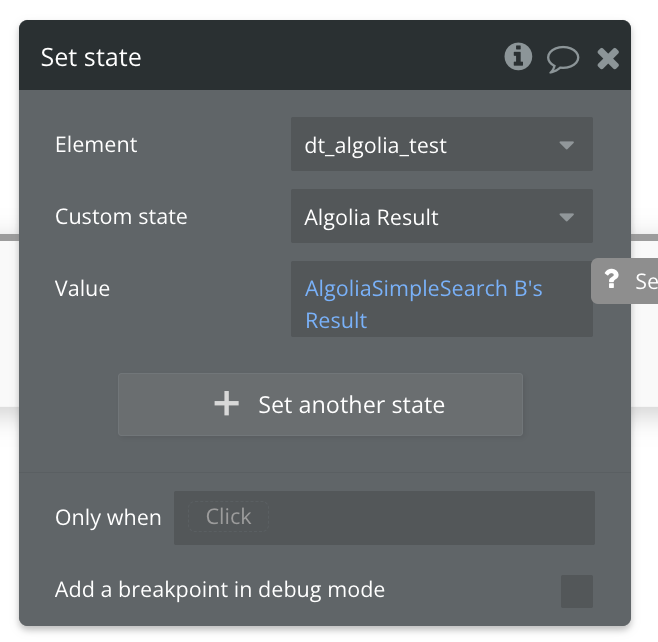Click the plus icon beside Set another state

227,404
